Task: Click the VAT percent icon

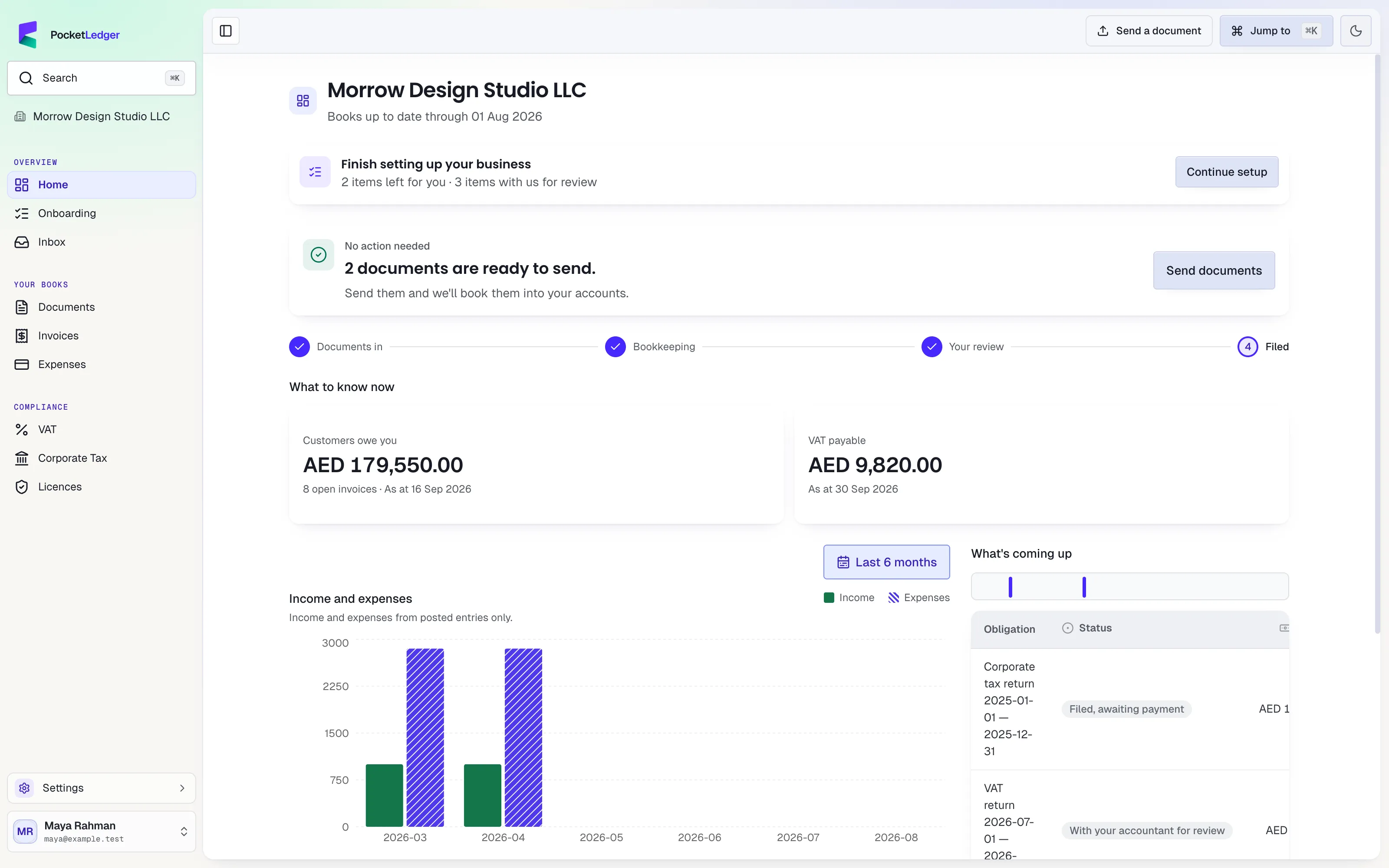Action: pos(22,429)
